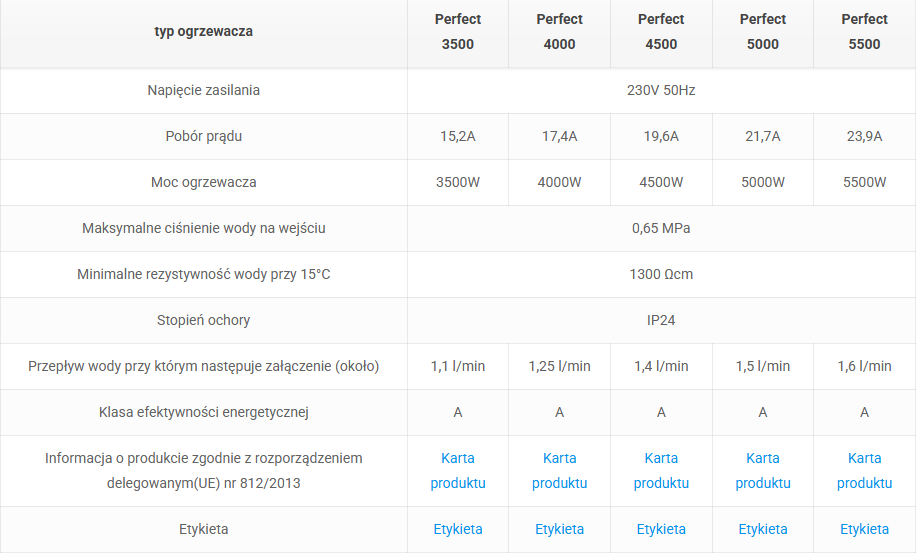
Task: Click Etykieta link in Perfect 4500 column
Action: pos(661,529)
